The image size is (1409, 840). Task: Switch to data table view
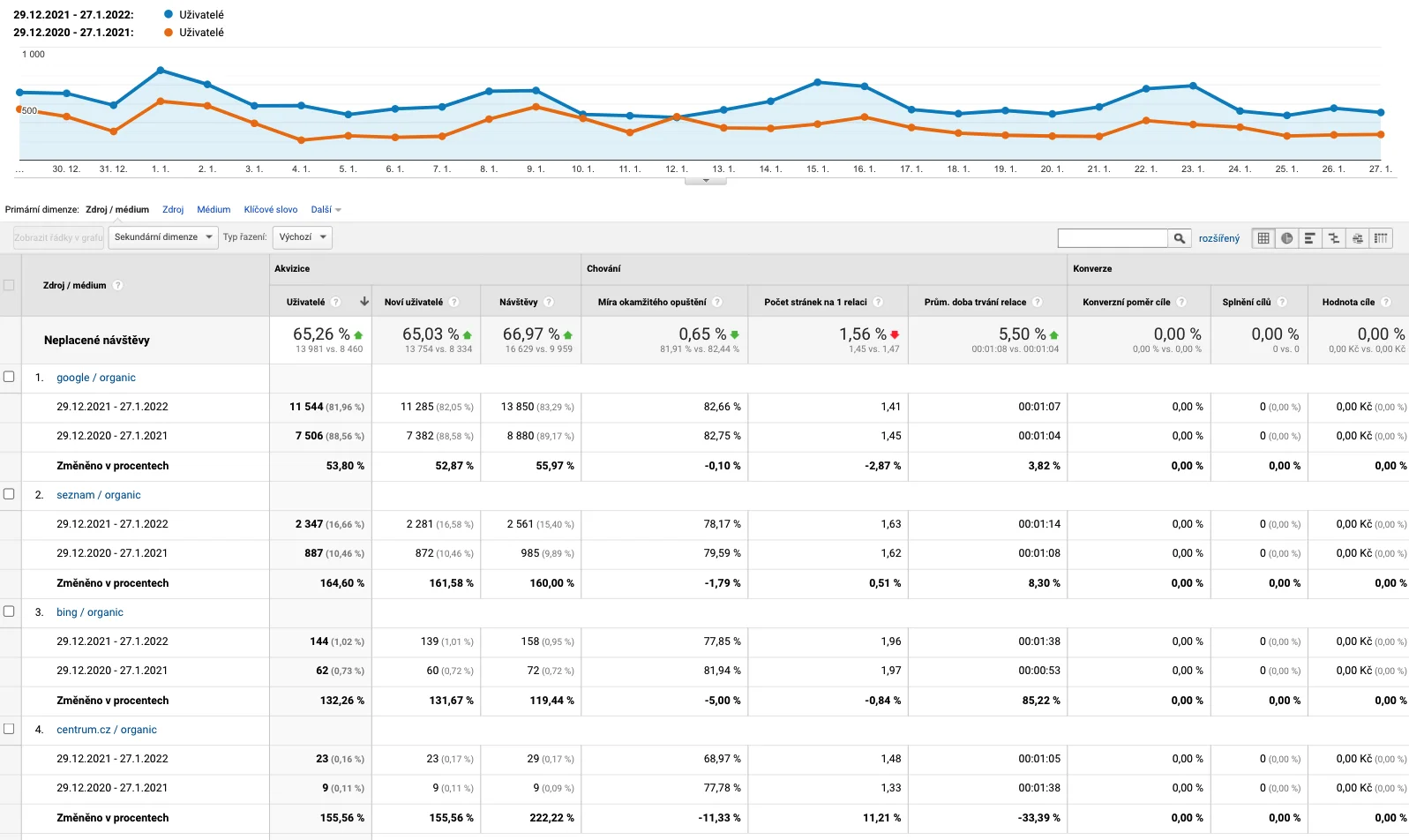coord(1263,238)
